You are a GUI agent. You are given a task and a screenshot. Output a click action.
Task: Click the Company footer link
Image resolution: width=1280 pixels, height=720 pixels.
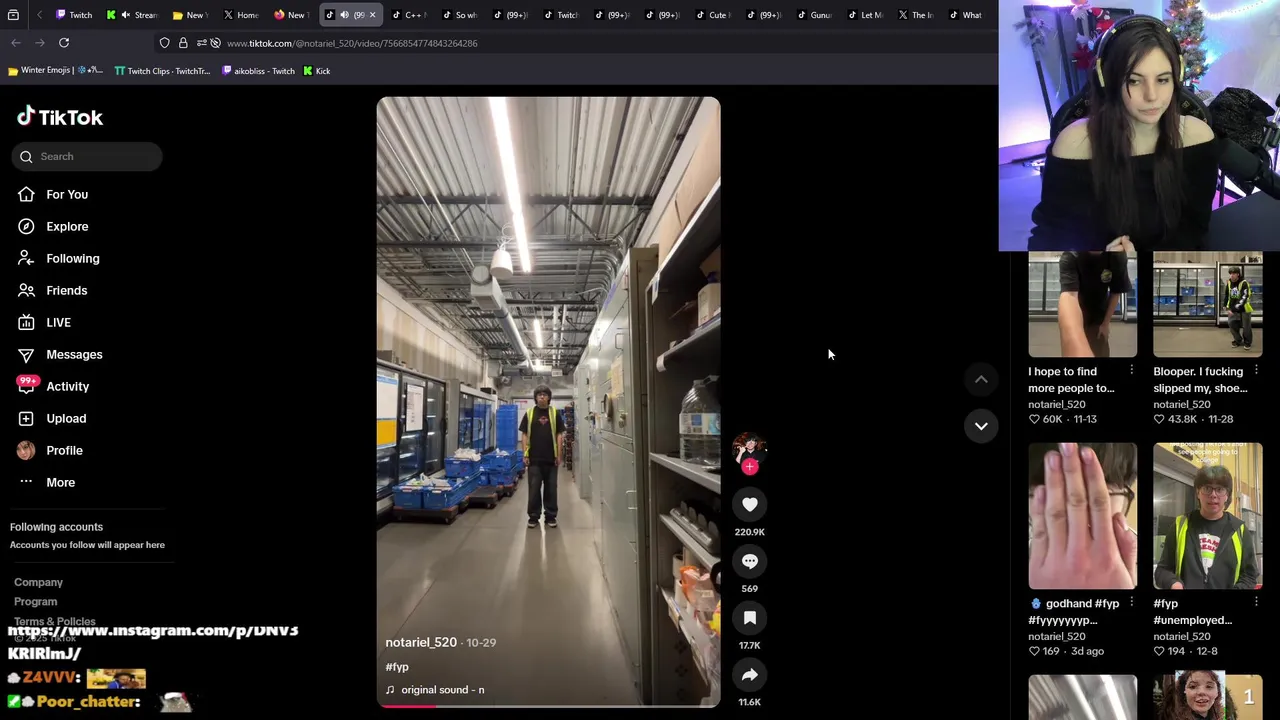[38, 582]
